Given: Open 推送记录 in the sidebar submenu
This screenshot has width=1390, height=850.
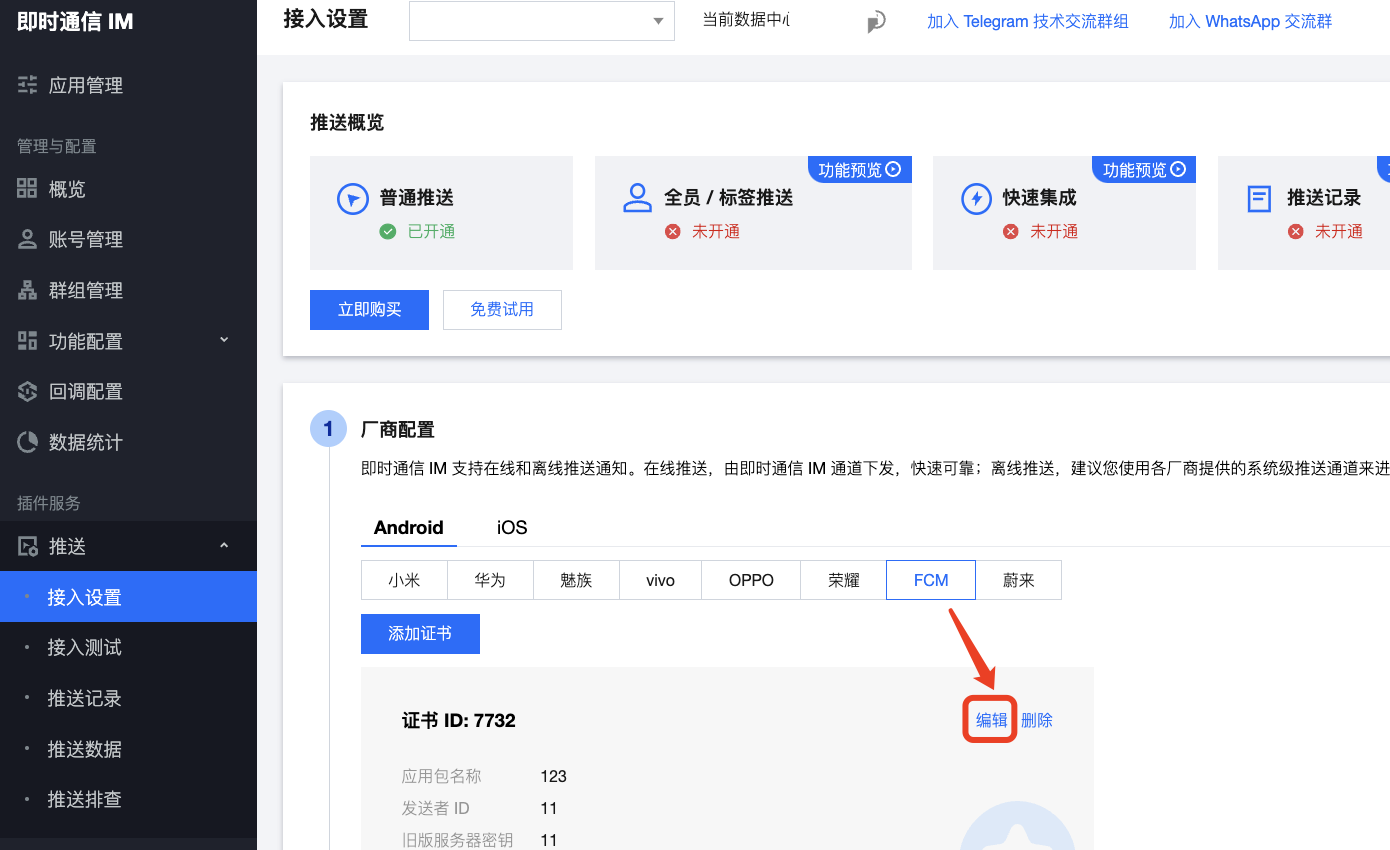Looking at the screenshot, I should pyautogui.click(x=128, y=698).
